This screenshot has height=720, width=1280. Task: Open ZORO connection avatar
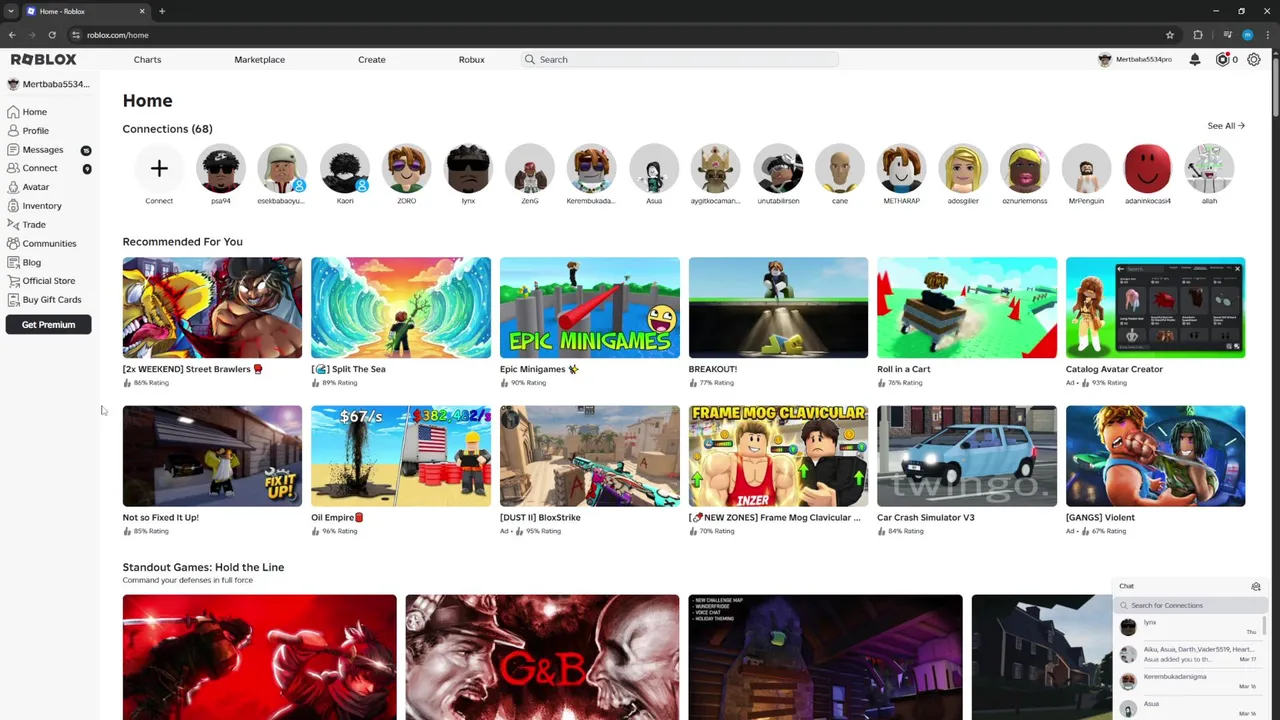click(406, 169)
